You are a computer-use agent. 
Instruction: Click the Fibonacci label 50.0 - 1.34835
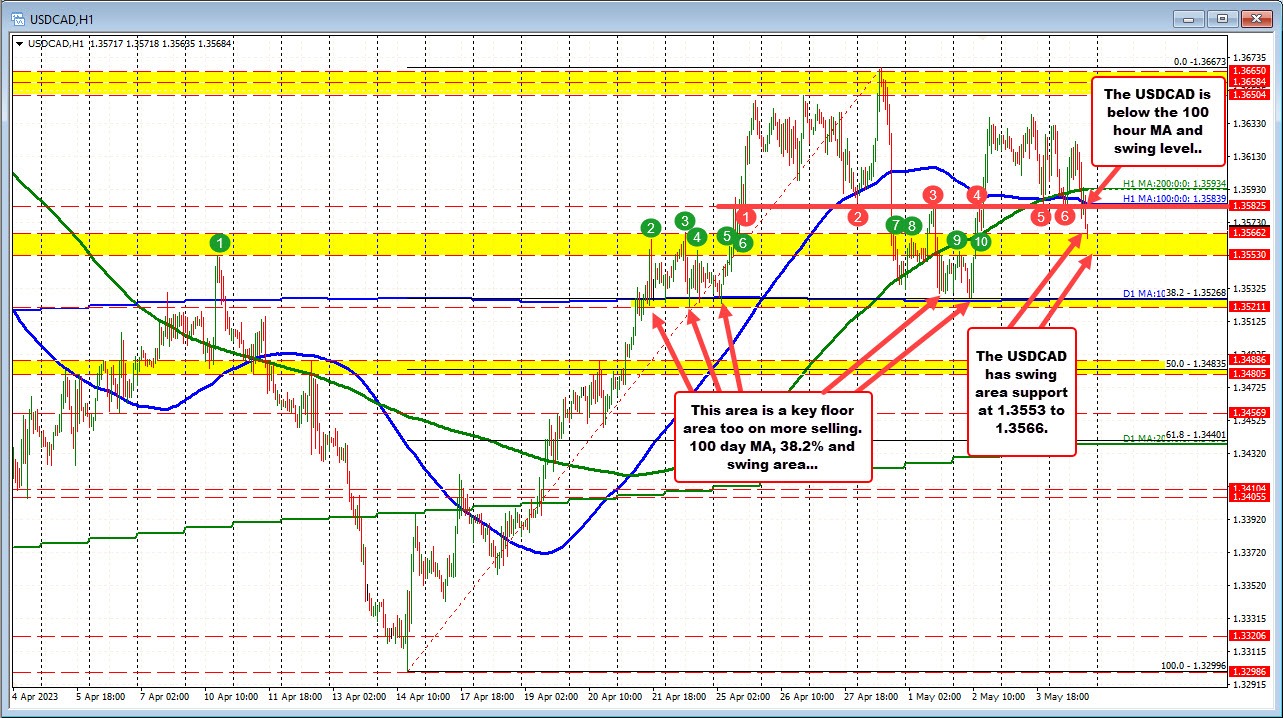pos(1196,363)
